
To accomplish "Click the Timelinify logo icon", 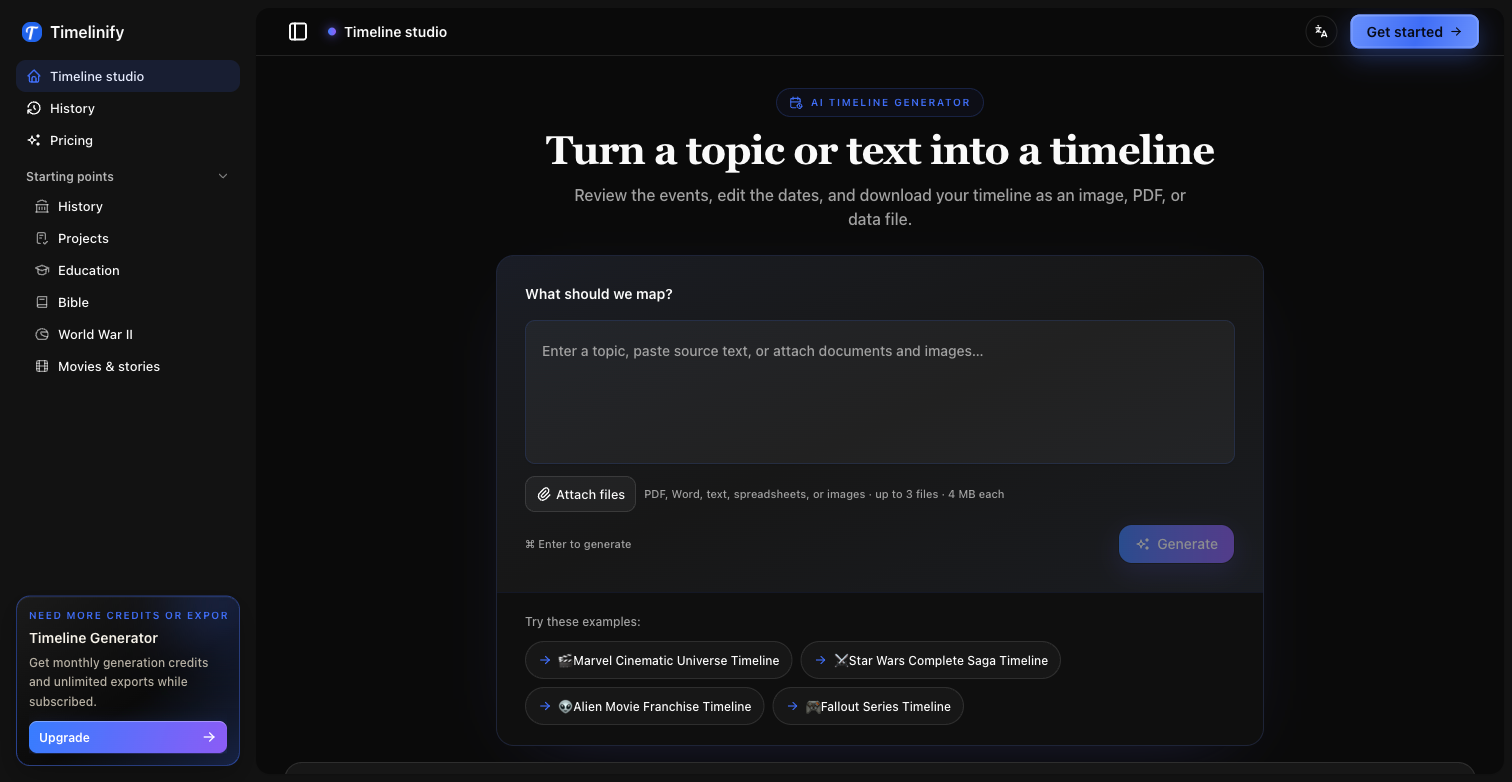I will click(32, 32).
